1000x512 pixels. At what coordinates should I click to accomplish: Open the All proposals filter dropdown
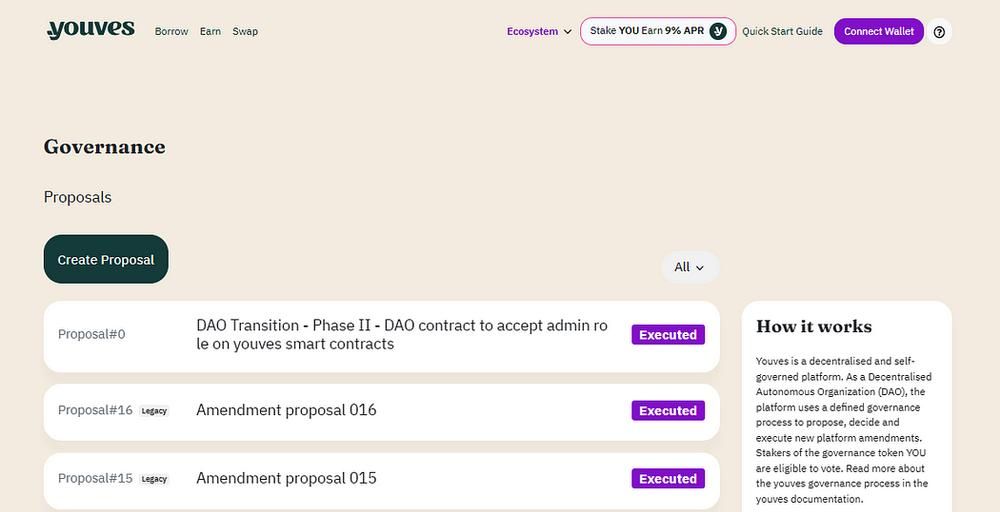coord(689,267)
